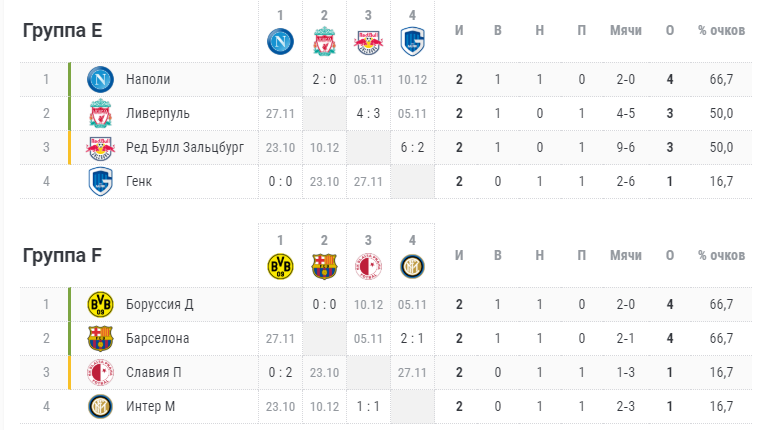
Task: Open the Barcelona–Inter 2 : 1 result
Action: 412,338
